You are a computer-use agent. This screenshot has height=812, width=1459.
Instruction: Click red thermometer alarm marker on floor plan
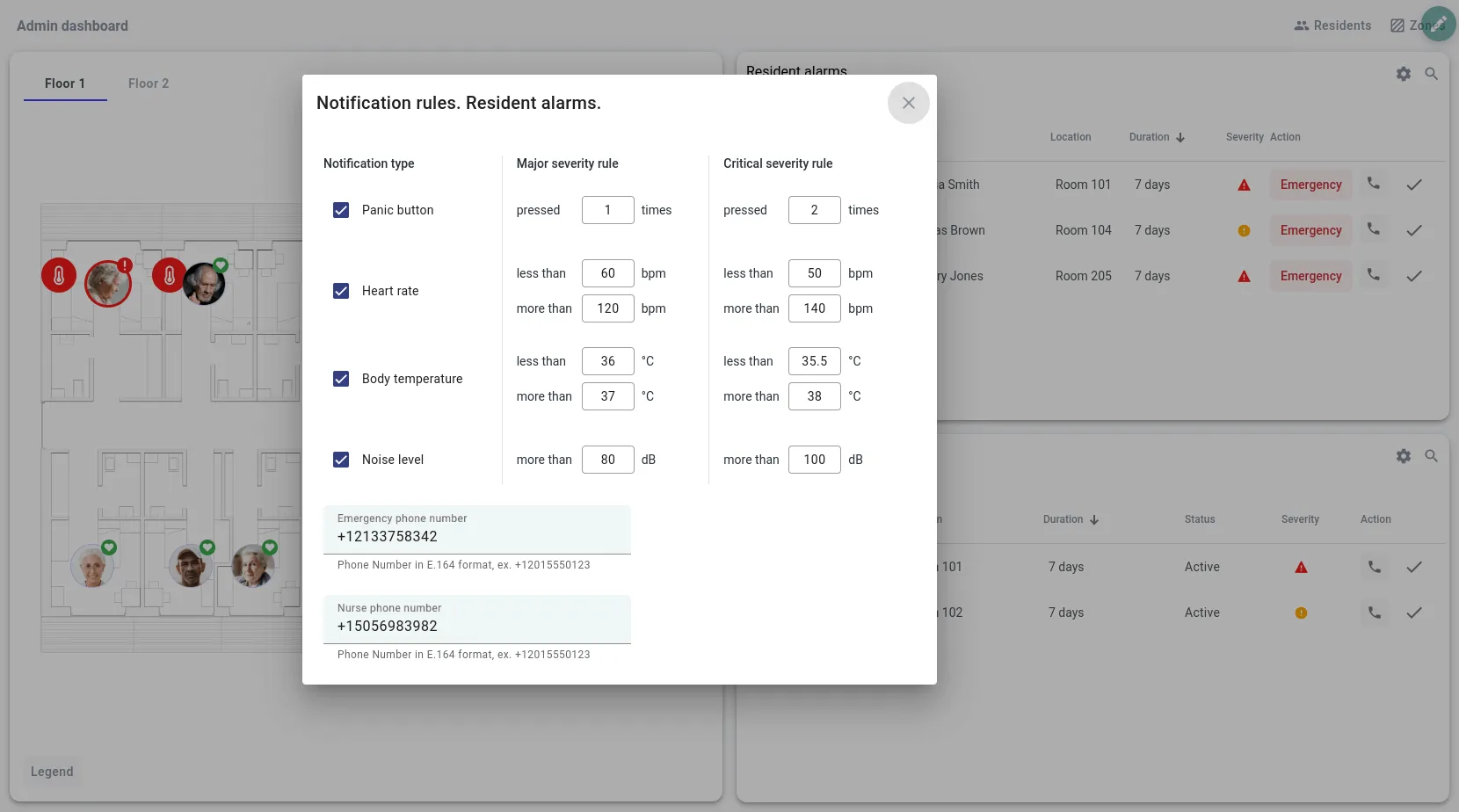pos(59,276)
